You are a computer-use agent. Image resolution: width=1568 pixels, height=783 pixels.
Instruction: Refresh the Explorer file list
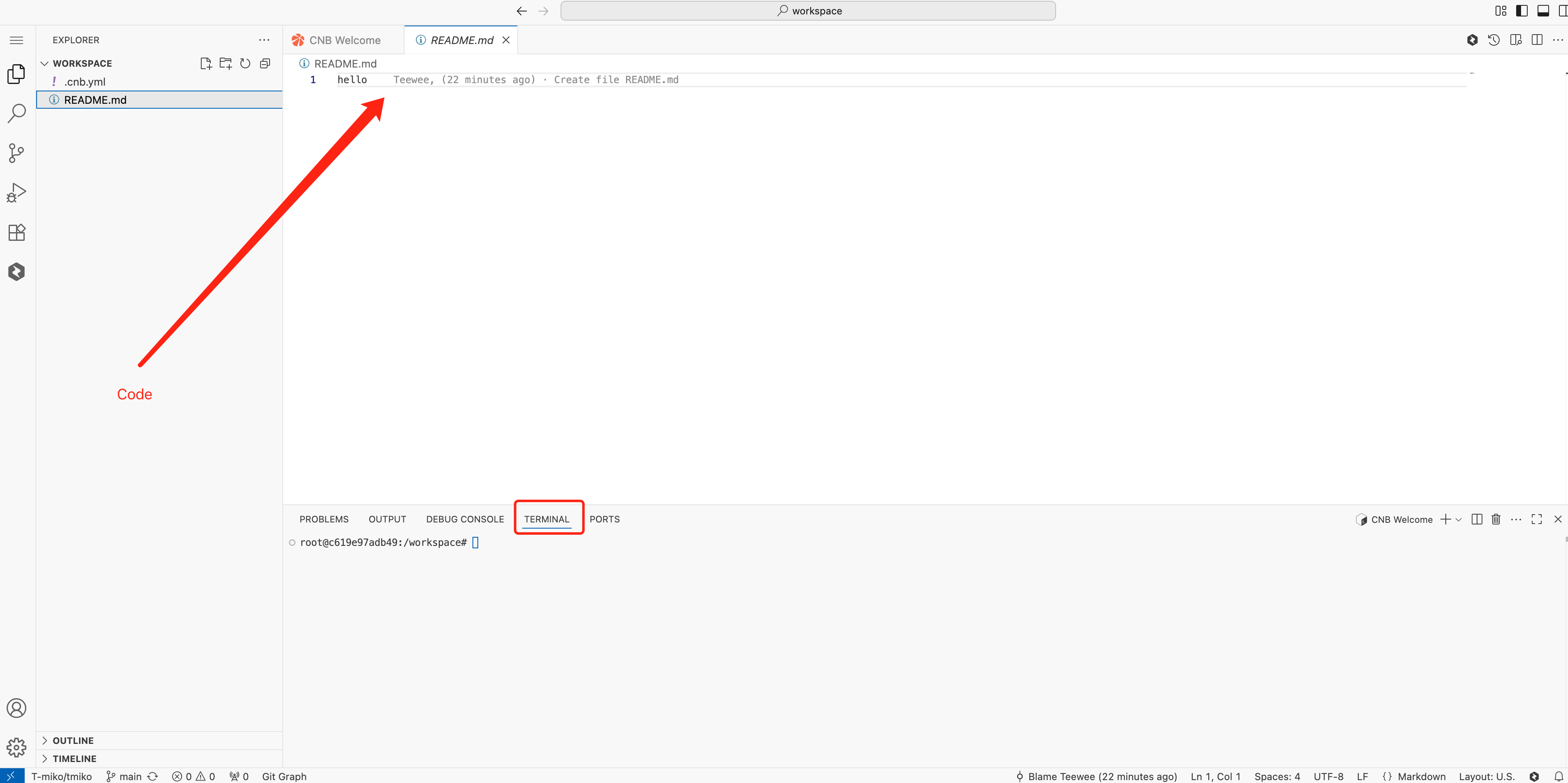245,63
